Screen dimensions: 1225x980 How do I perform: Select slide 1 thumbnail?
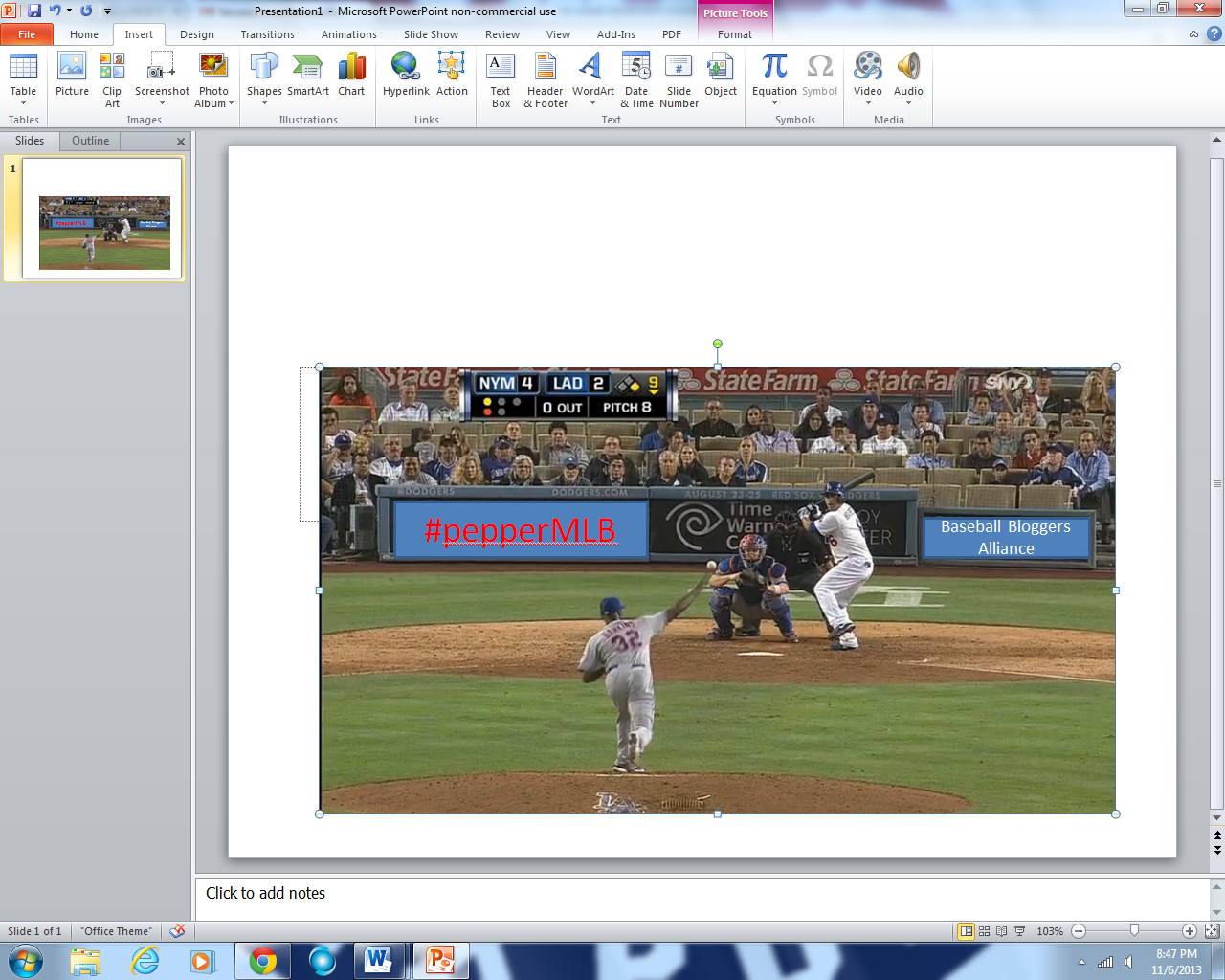pos(103,219)
